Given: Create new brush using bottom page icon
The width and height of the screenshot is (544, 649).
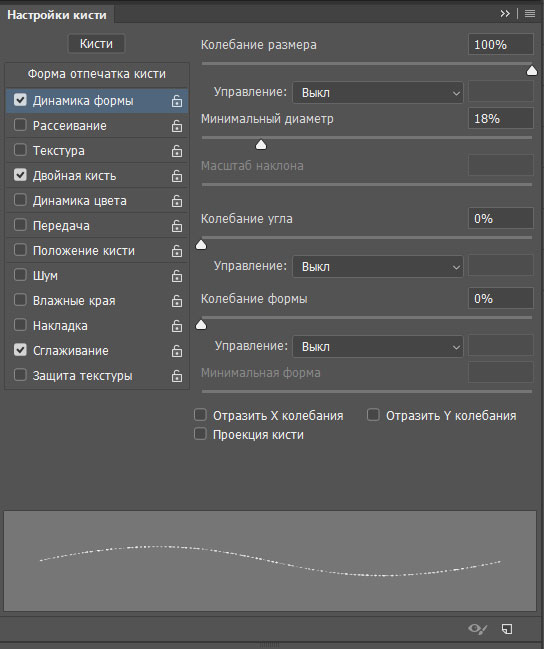Looking at the screenshot, I should click(507, 629).
